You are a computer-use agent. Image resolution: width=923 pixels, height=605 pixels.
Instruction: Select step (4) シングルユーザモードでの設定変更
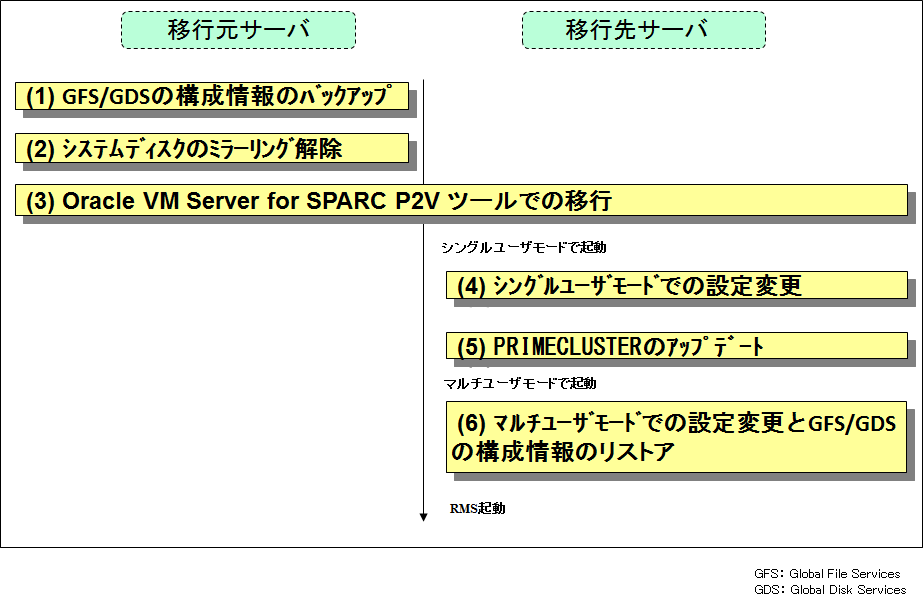pyautogui.click(x=677, y=285)
